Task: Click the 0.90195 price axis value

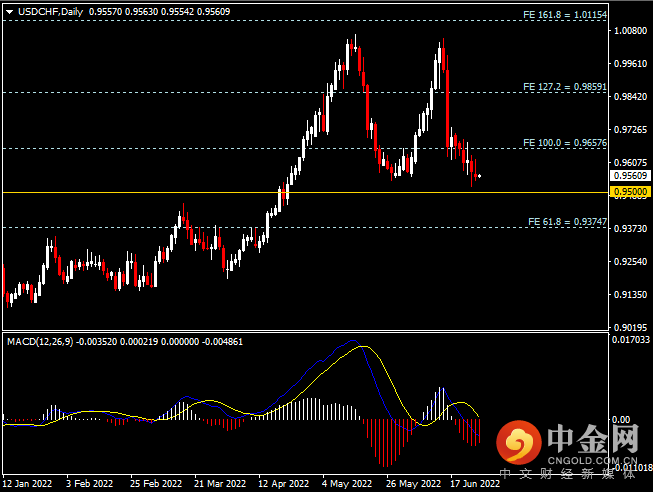Action: (631, 327)
